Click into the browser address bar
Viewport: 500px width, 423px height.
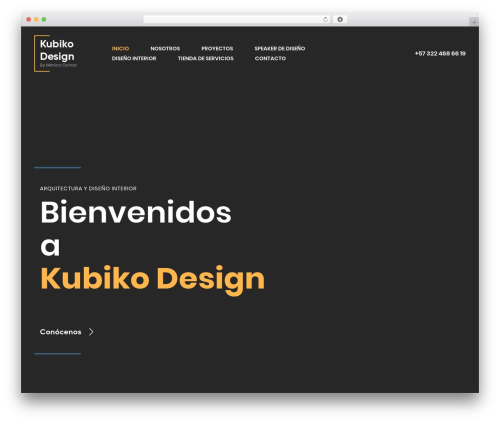(x=237, y=19)
